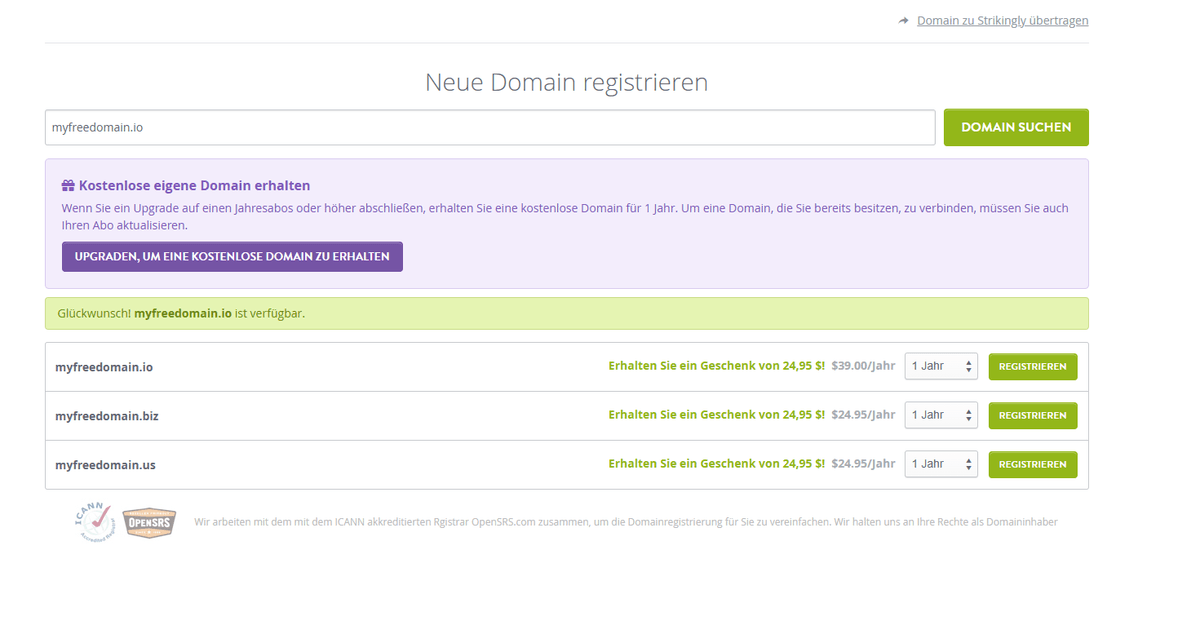1200x635 pixels.
Task: Open the 1 Jahr dropdown for myfreedomain.biz
Action: pyautogui.click(x=938, y=415)
